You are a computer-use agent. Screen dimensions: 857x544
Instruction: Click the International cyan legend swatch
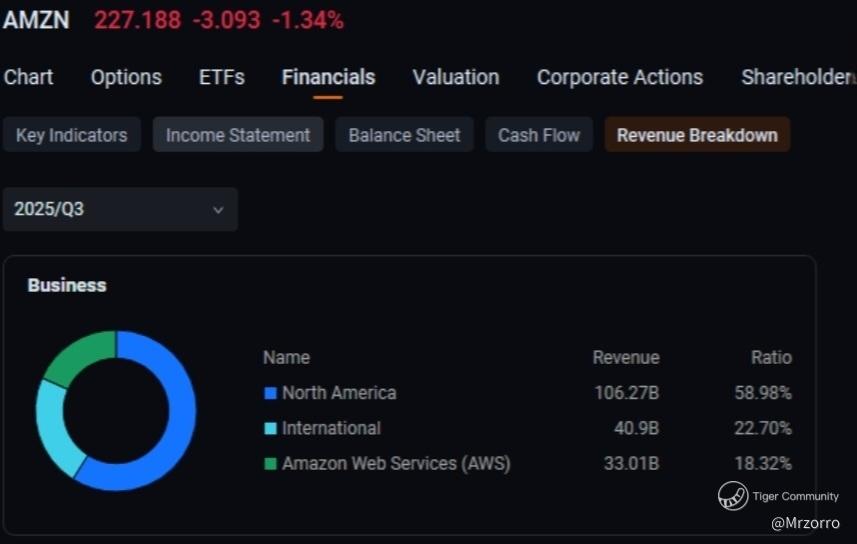tap(270, 428)
